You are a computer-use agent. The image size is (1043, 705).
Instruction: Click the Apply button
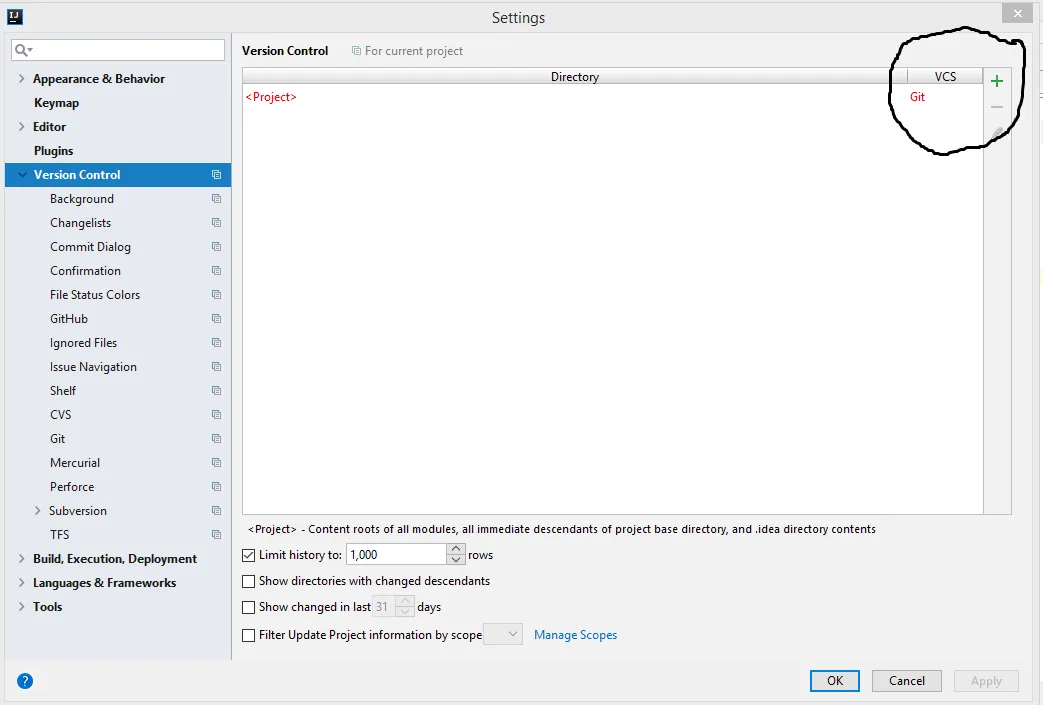[x=986, y=680]
